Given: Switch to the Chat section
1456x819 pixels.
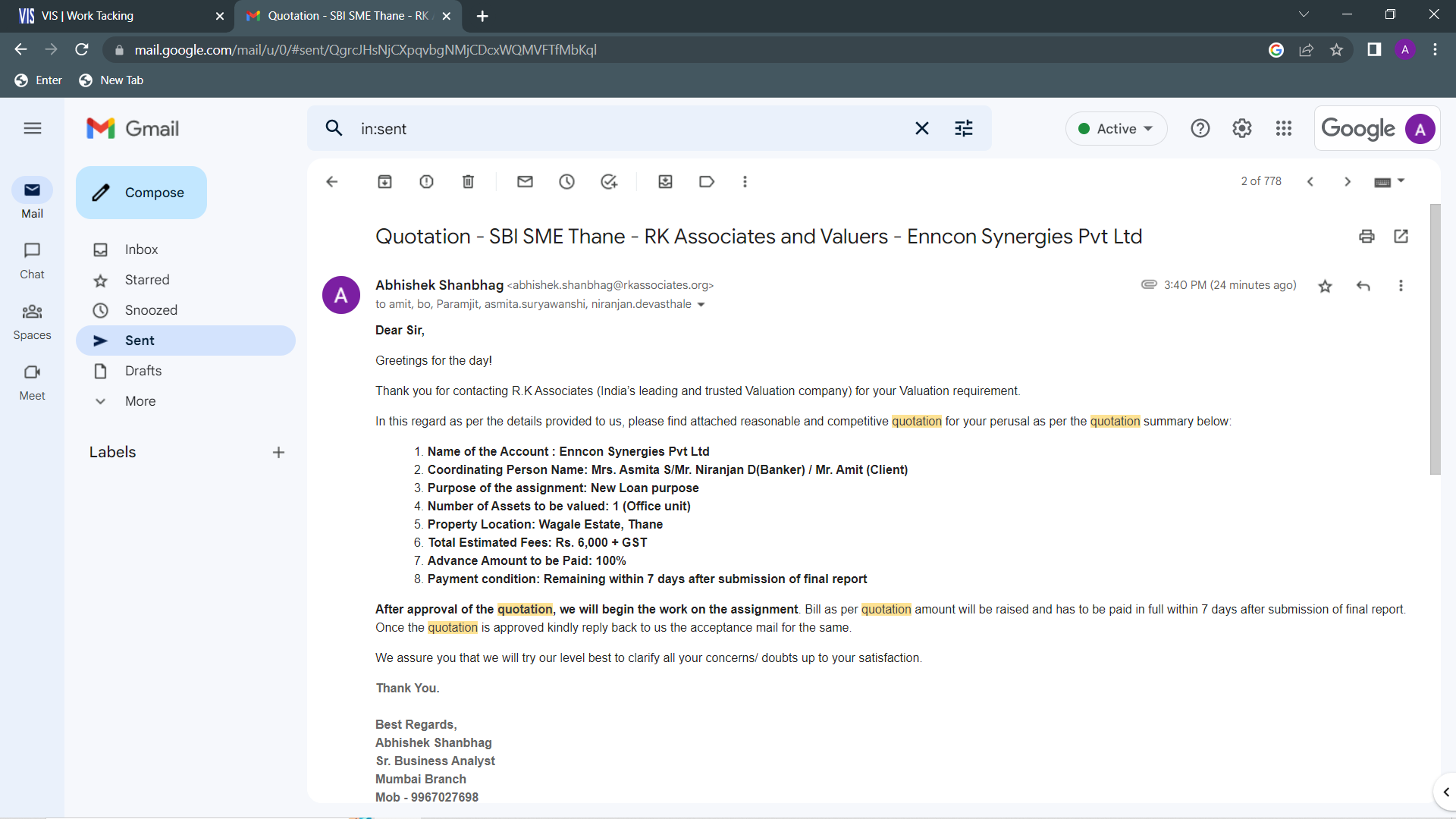Looking at the screenshot, I should (x=32, y=260).
